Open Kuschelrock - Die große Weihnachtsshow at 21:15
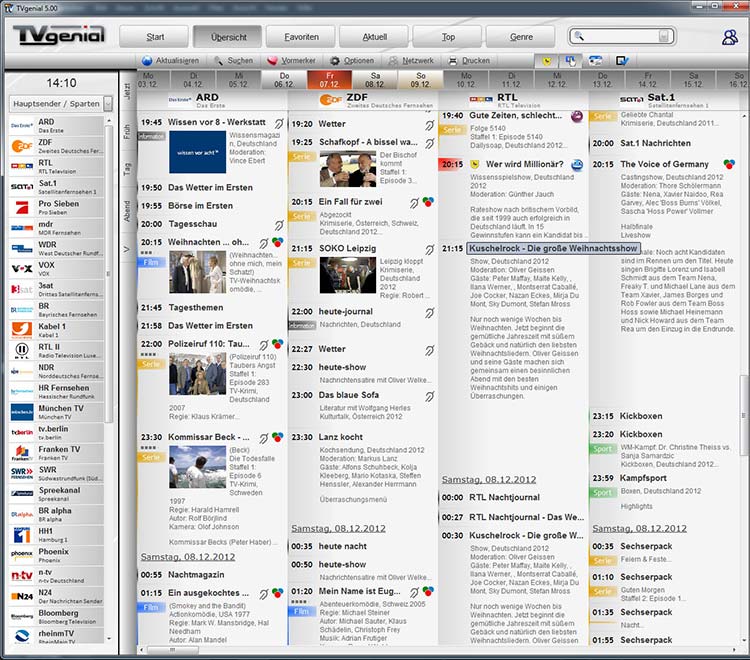 553,248
